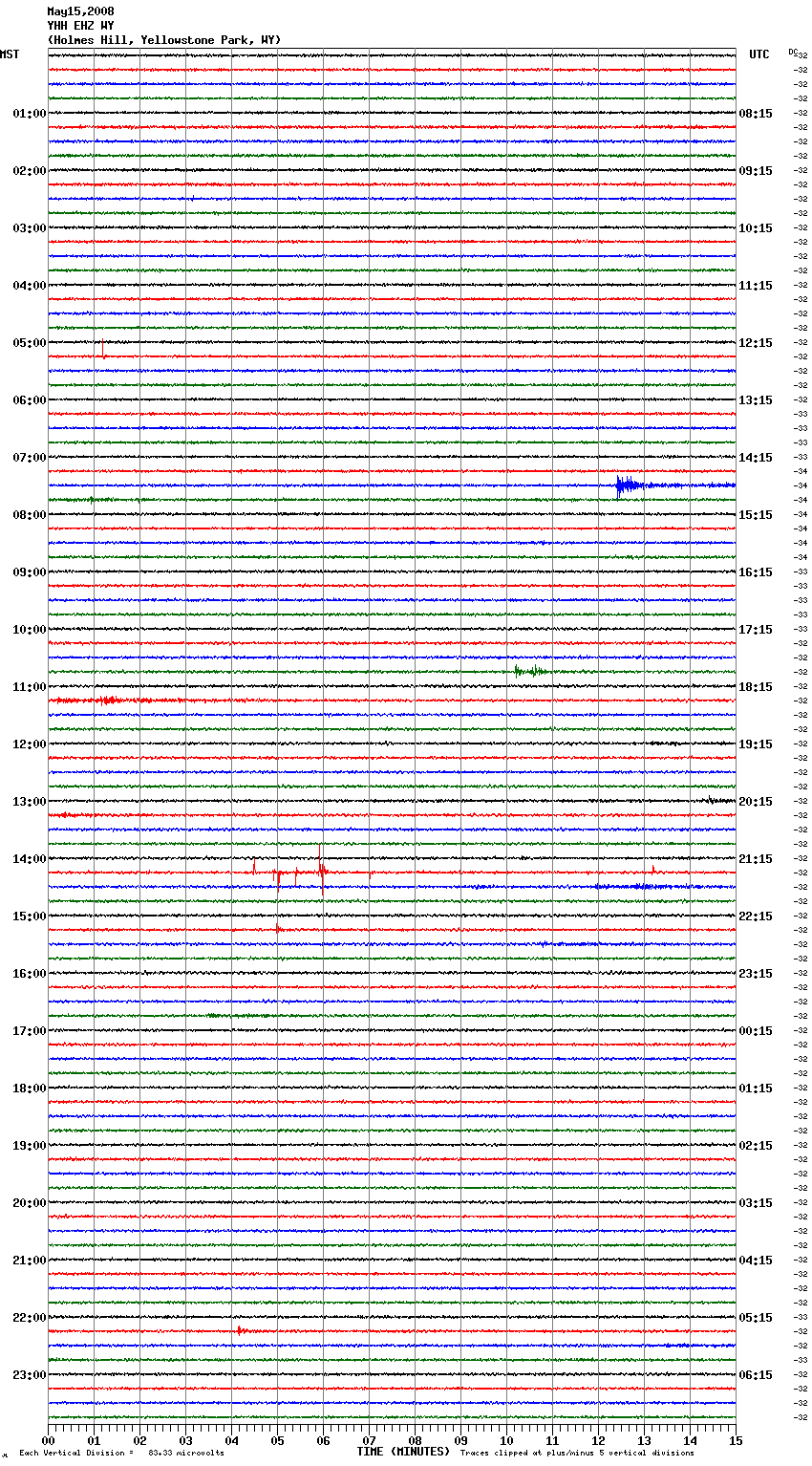Click the 02:15 UTC time label
The image size is (812, 1466).
pyautogui.click(x=756, y=1146)
